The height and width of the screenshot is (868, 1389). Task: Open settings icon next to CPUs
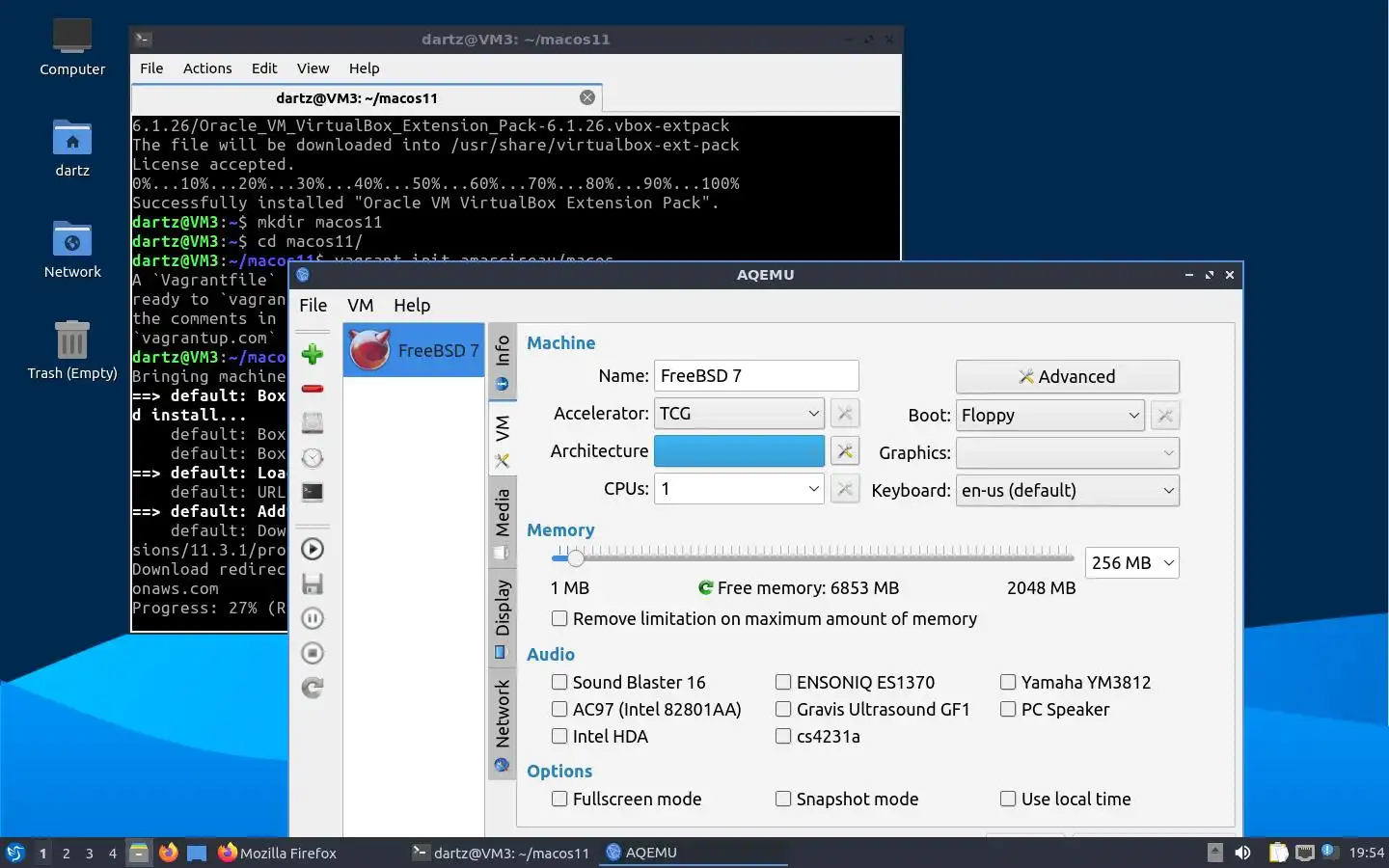click(844, 489)
